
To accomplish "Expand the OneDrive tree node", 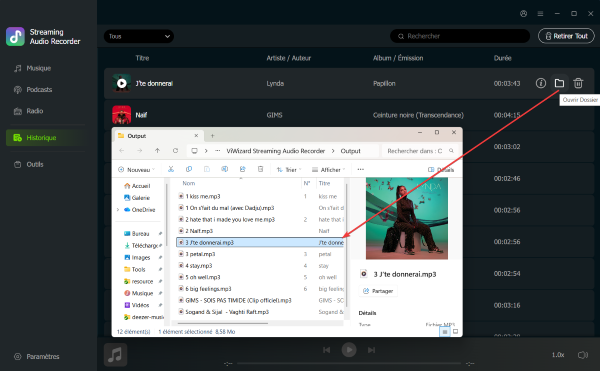I will [x=118, y=210].
